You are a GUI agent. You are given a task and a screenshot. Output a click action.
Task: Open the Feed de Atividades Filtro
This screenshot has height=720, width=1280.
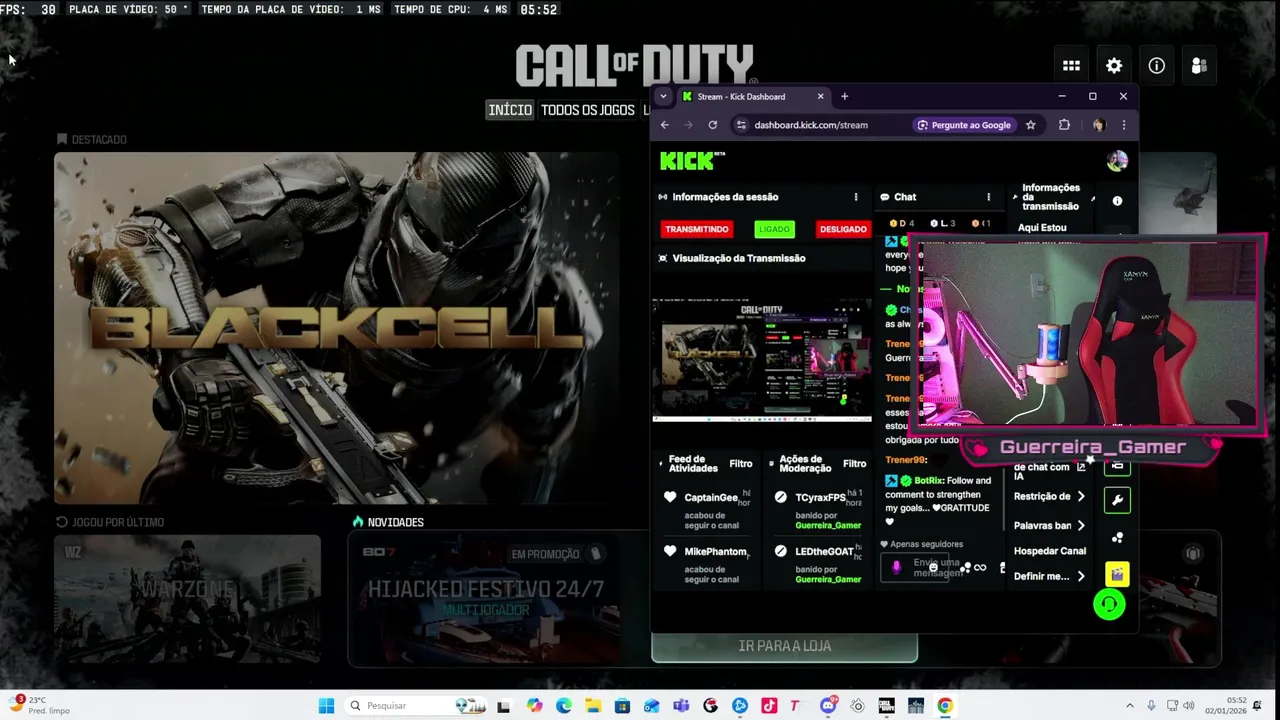tap(740, 464)
